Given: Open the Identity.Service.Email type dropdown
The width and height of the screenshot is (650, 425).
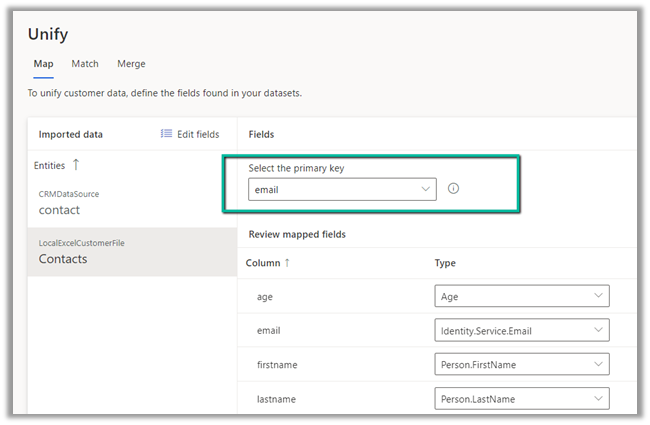Looking at the screenshot, I should (x=522, y=330).
